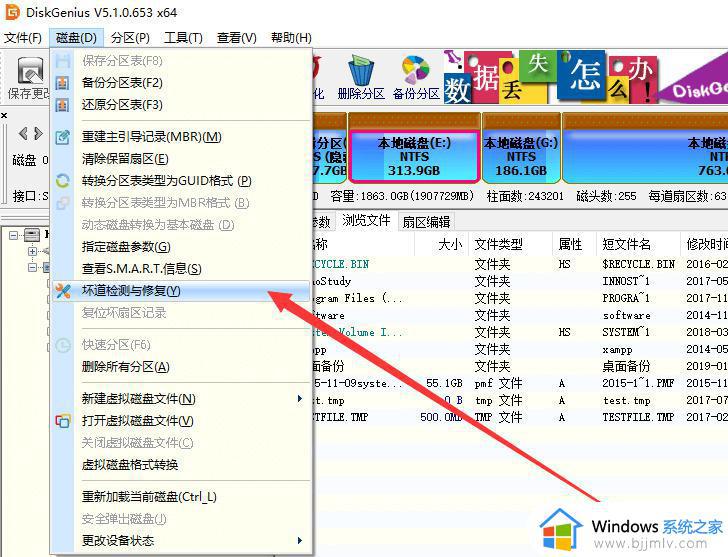Sort by the 属性 column header

pyautogui.click(x=574, y=244)
